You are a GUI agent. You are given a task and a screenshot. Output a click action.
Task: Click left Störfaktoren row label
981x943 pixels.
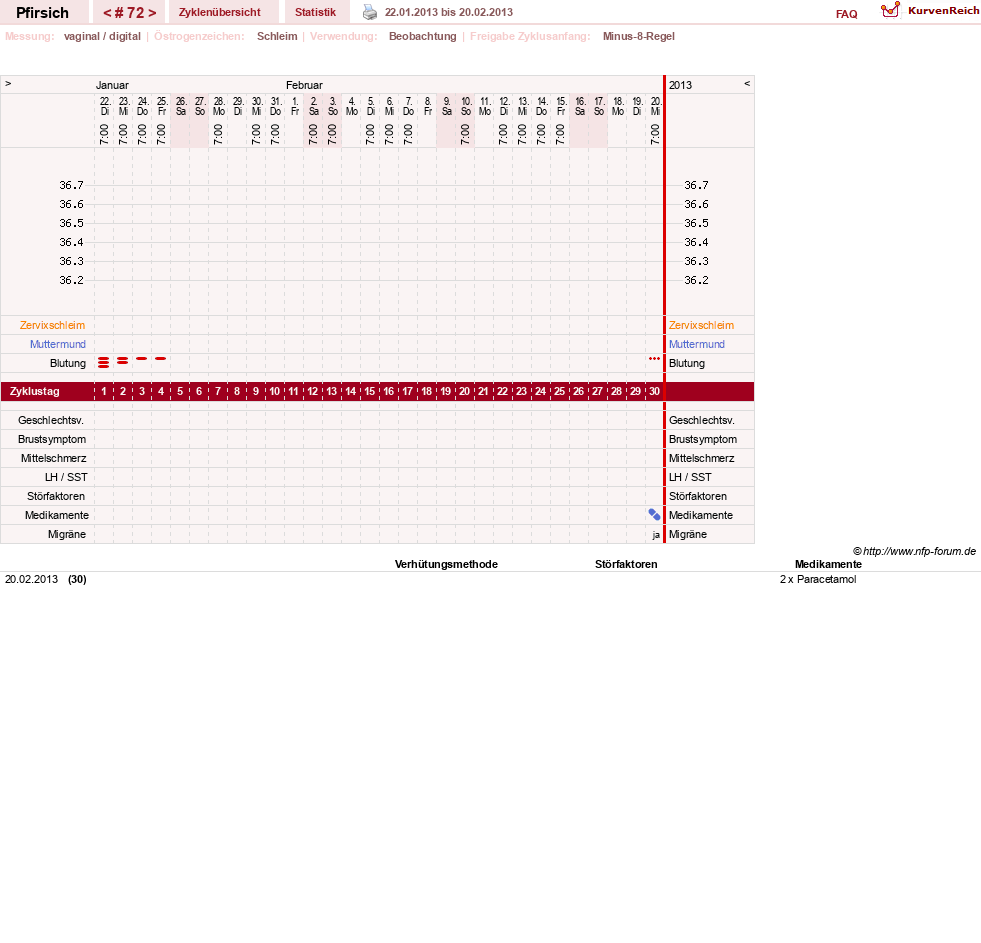[56, 496]
